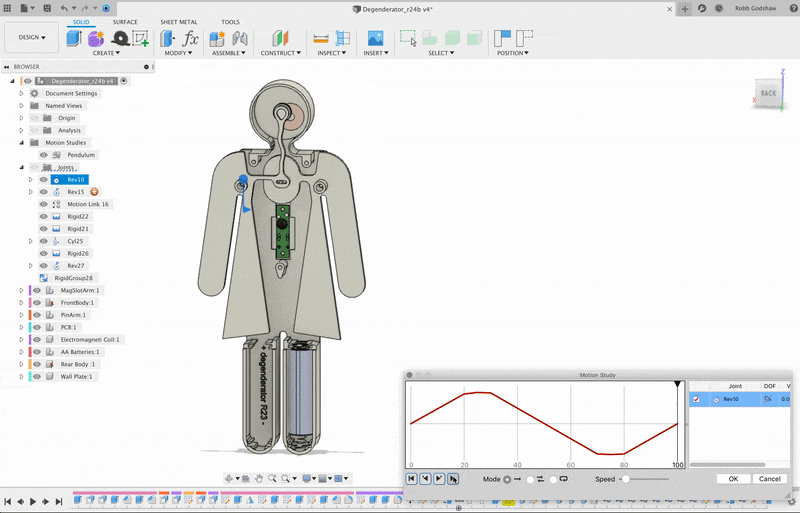
Task: Switch to the SHEET METAL tab
Action: point(178,21)
